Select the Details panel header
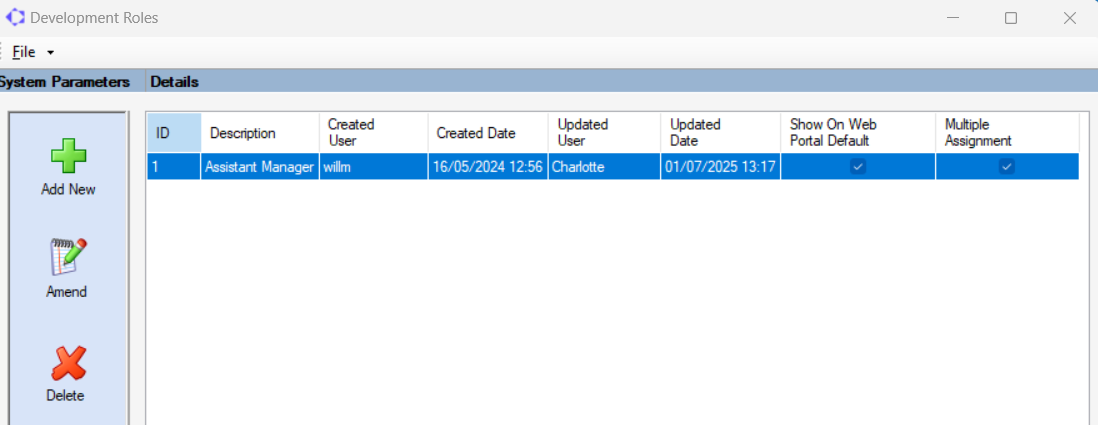The width and height of the screenshot is (1098, 425). pyautogui.click(x=174, y=82)
